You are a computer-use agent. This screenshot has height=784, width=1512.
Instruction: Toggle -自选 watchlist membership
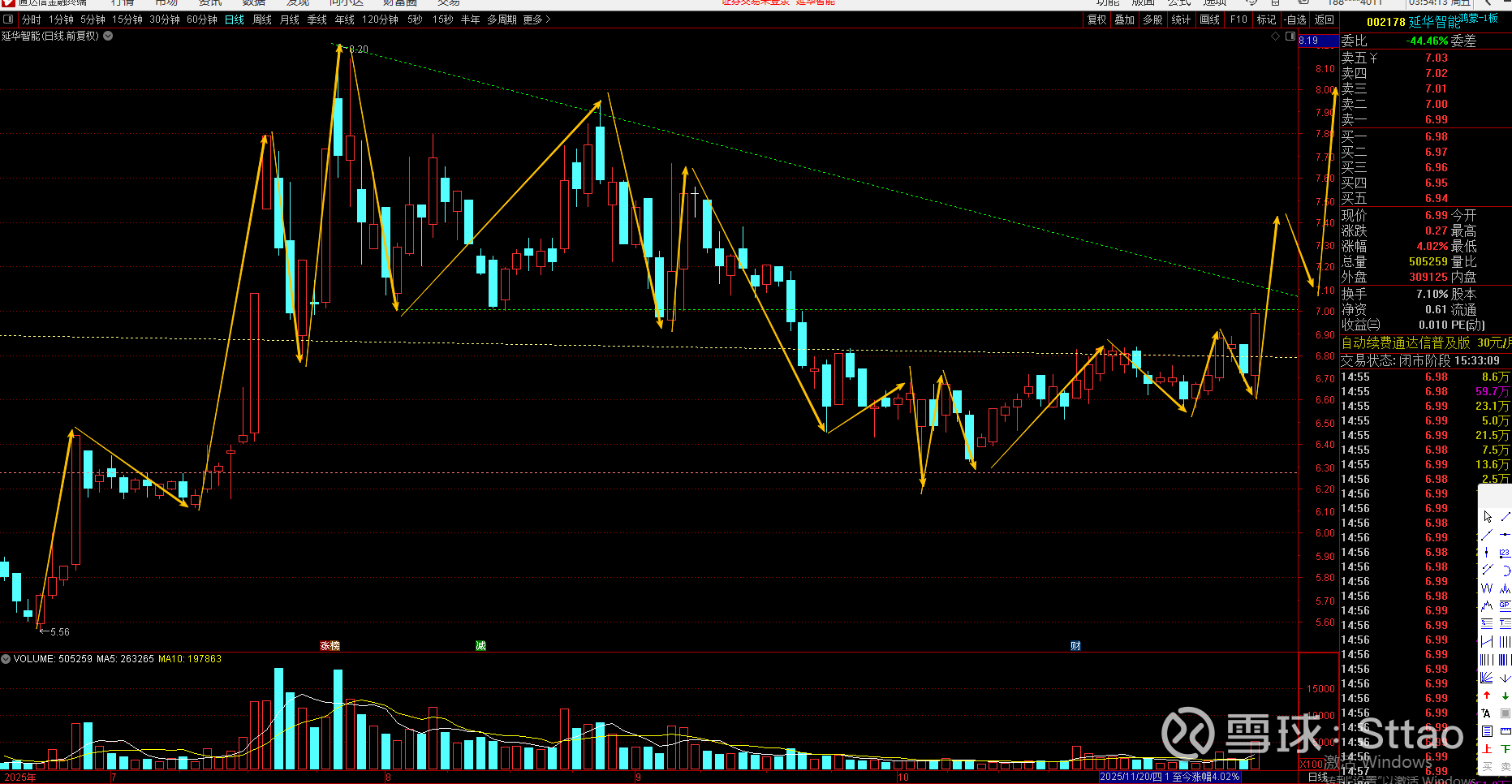pyautogui.click(x=1295, y=19)
